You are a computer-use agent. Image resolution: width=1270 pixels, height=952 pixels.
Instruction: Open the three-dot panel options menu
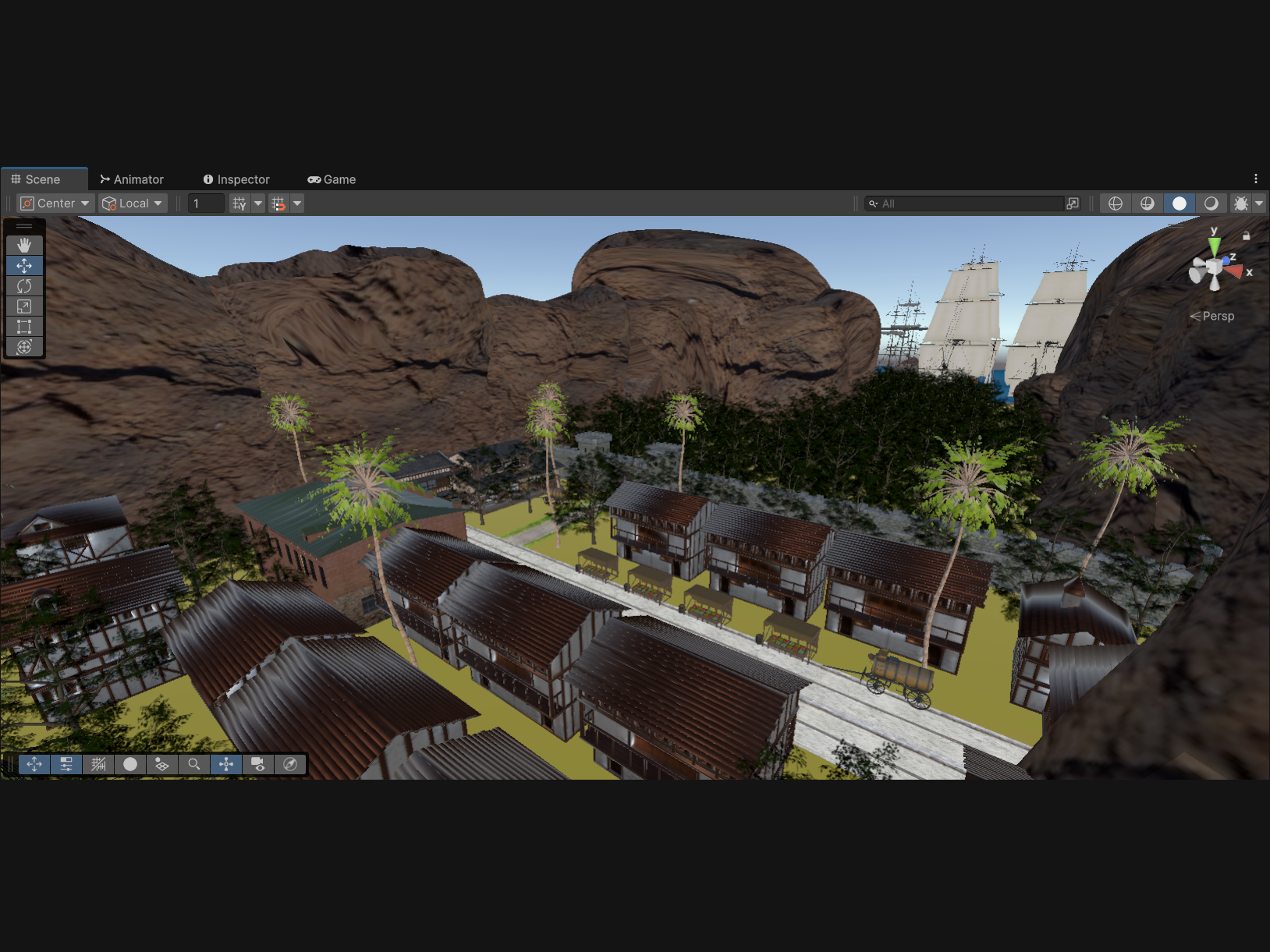(x=1255, y=179)
